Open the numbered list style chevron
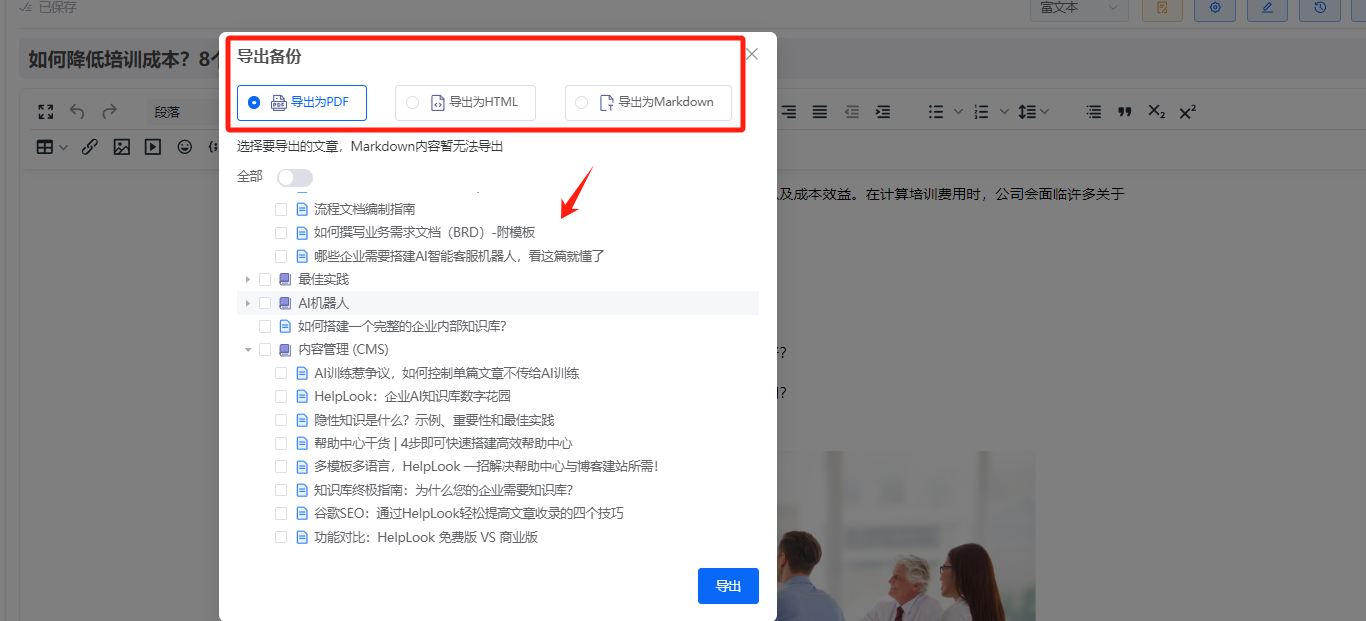 coord(1003,112)
